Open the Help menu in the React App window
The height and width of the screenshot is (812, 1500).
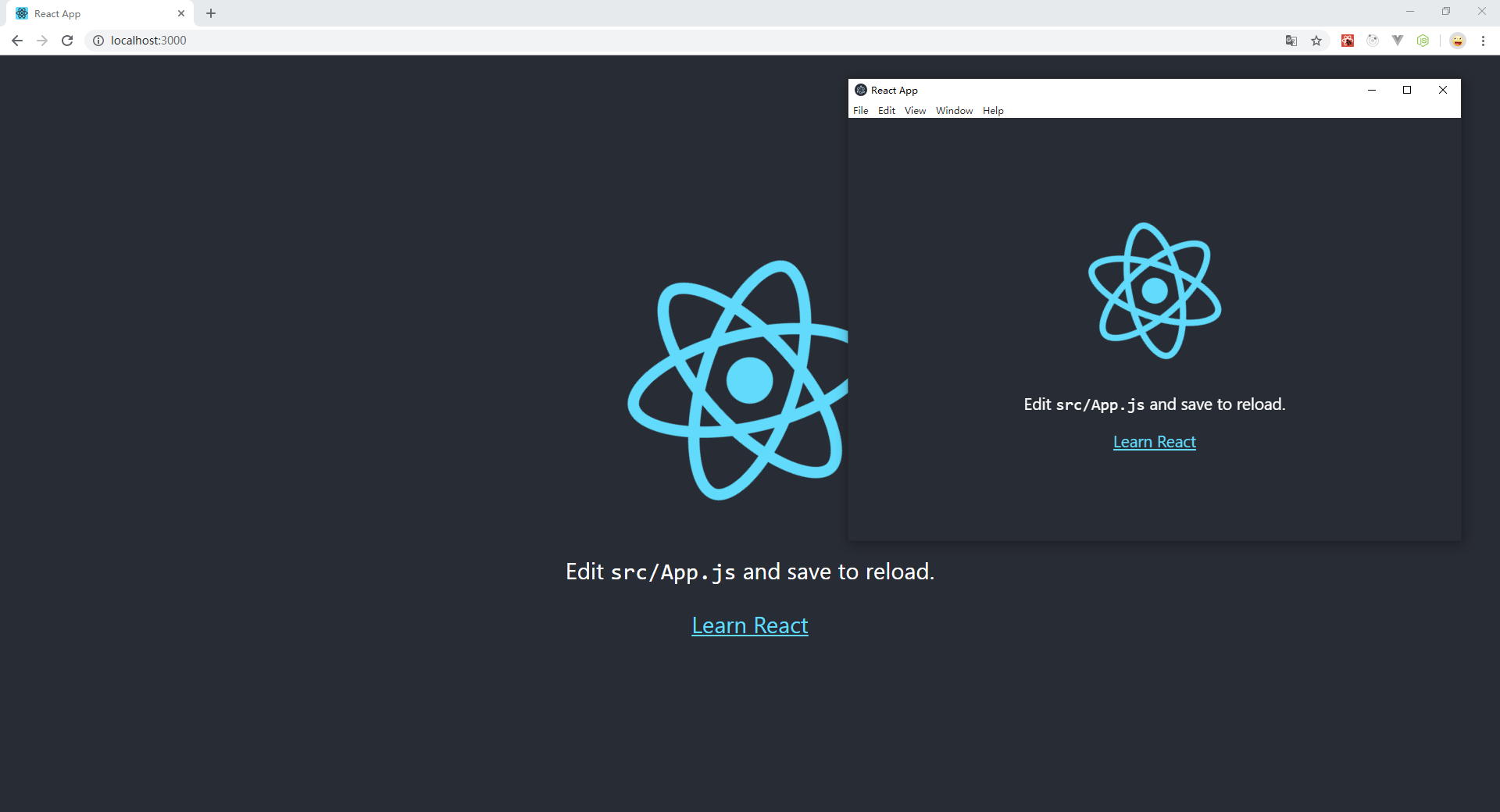[x=993, y=111]
